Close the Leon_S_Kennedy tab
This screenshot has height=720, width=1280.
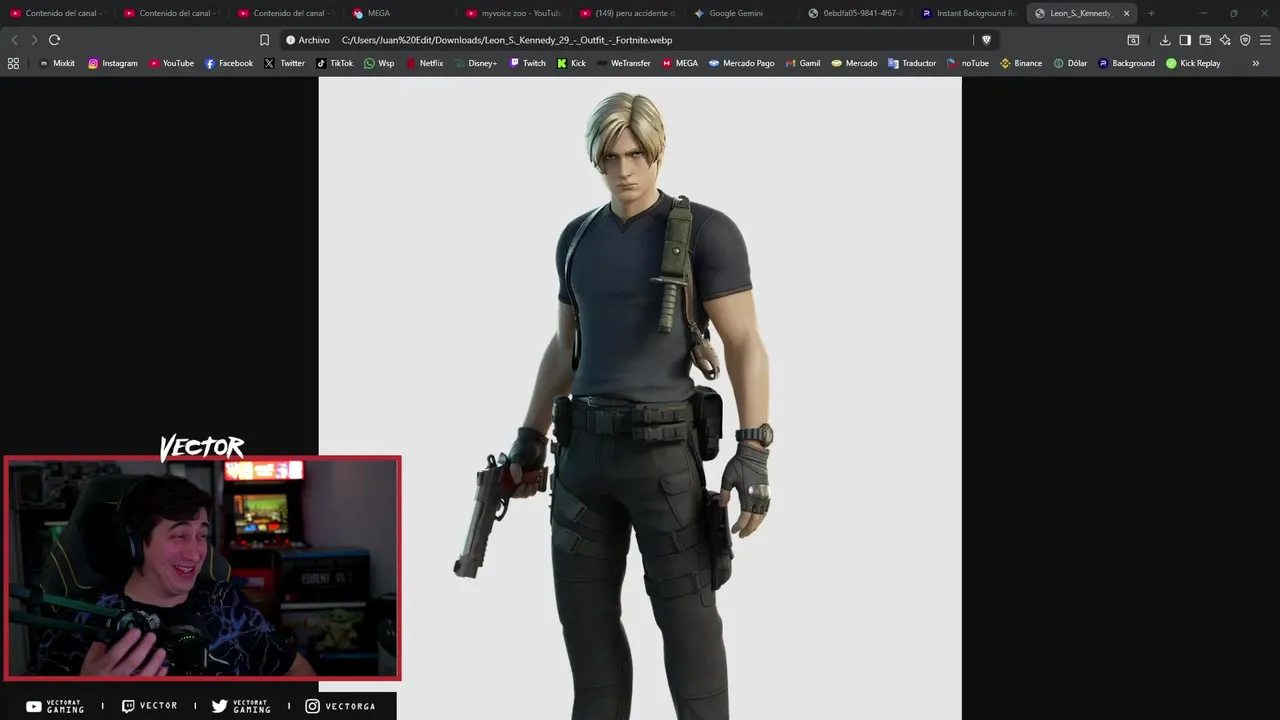click(x=1126, y=13)
